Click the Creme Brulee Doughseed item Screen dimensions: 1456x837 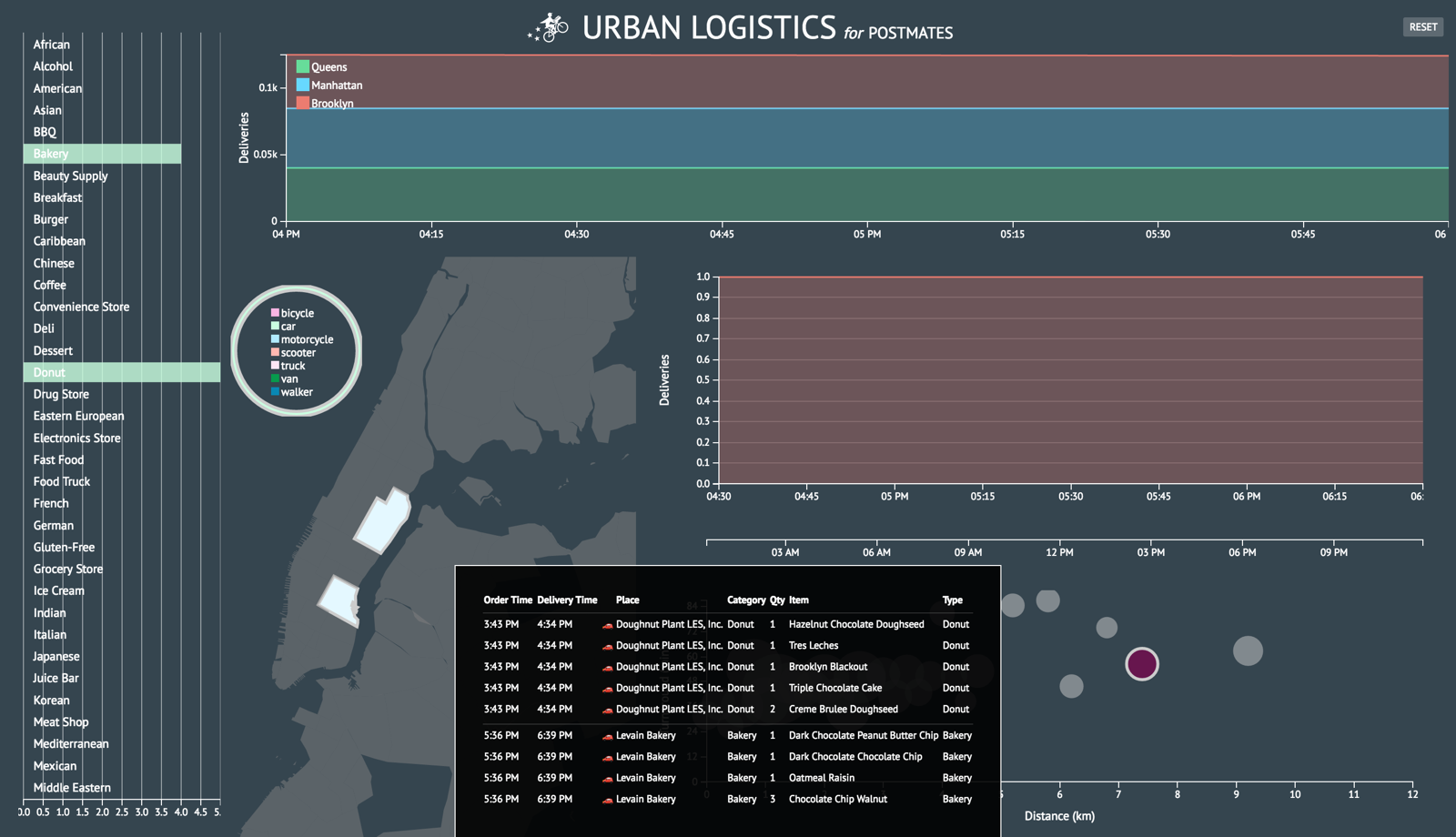click(844, 709)
